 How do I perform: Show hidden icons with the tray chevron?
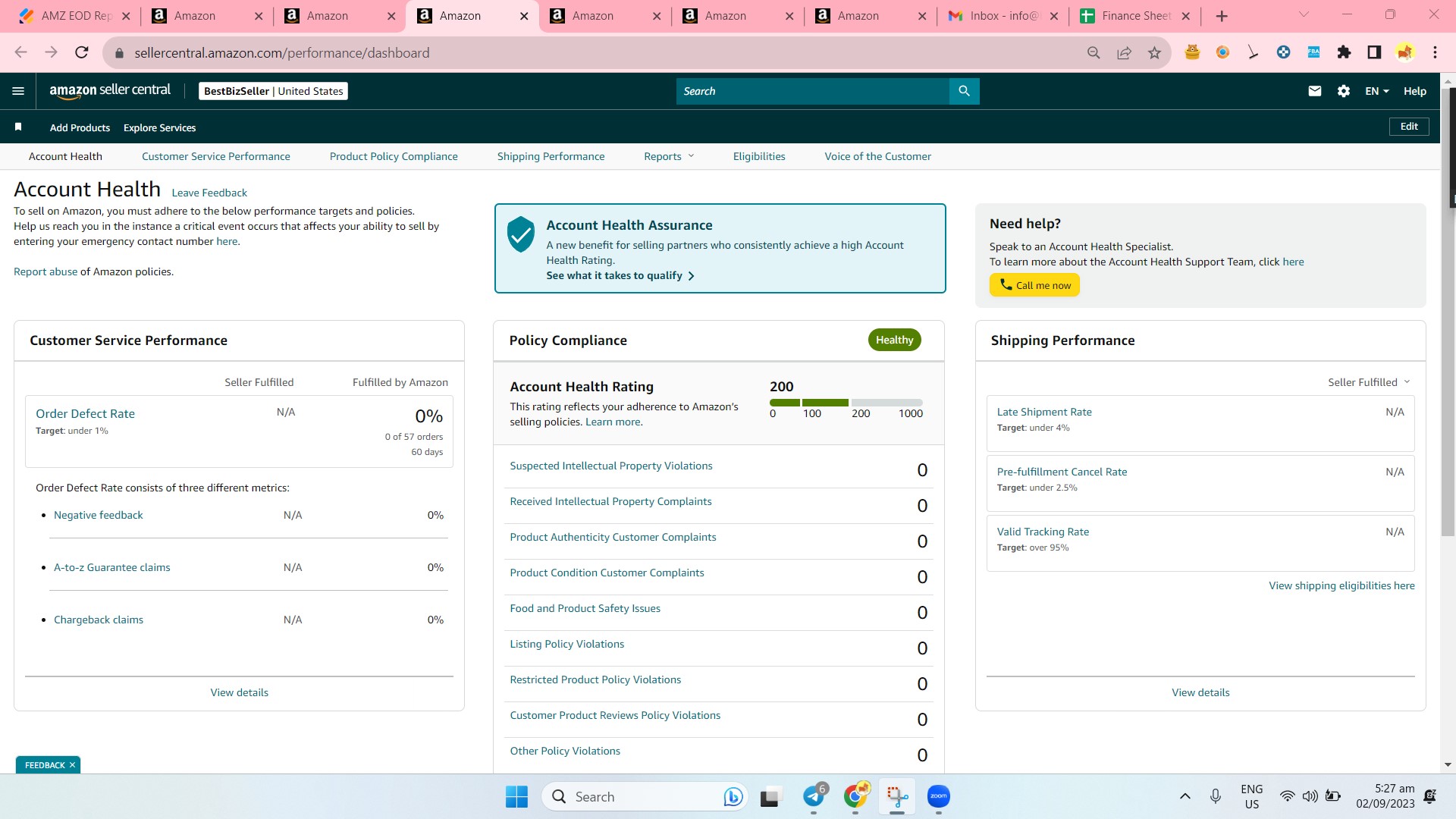(1185, 796)
